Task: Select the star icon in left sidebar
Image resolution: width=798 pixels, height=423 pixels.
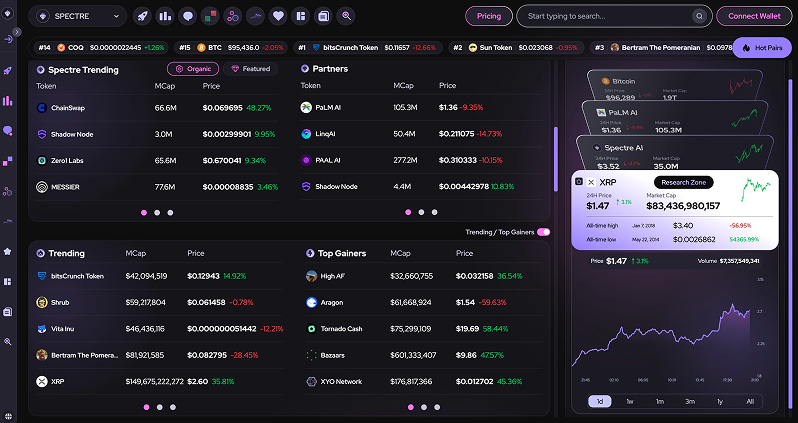Action: pyautogui.click(x=8, y=251)
